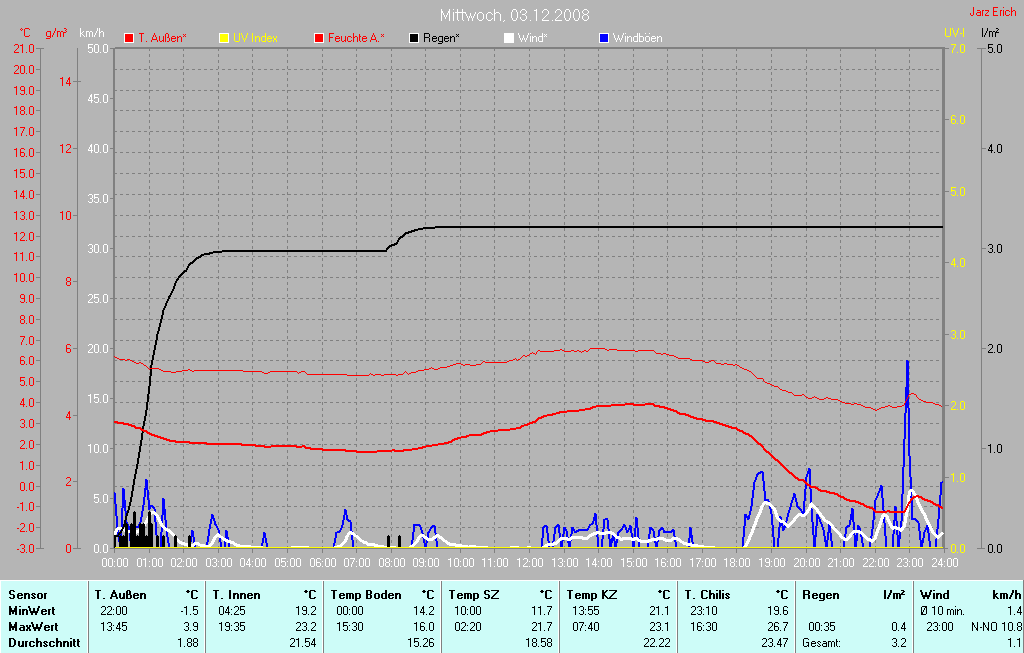Click the '14' value on g/m³ axis
This screenshot has height=653, width=1024.
(x=65, y=82)
